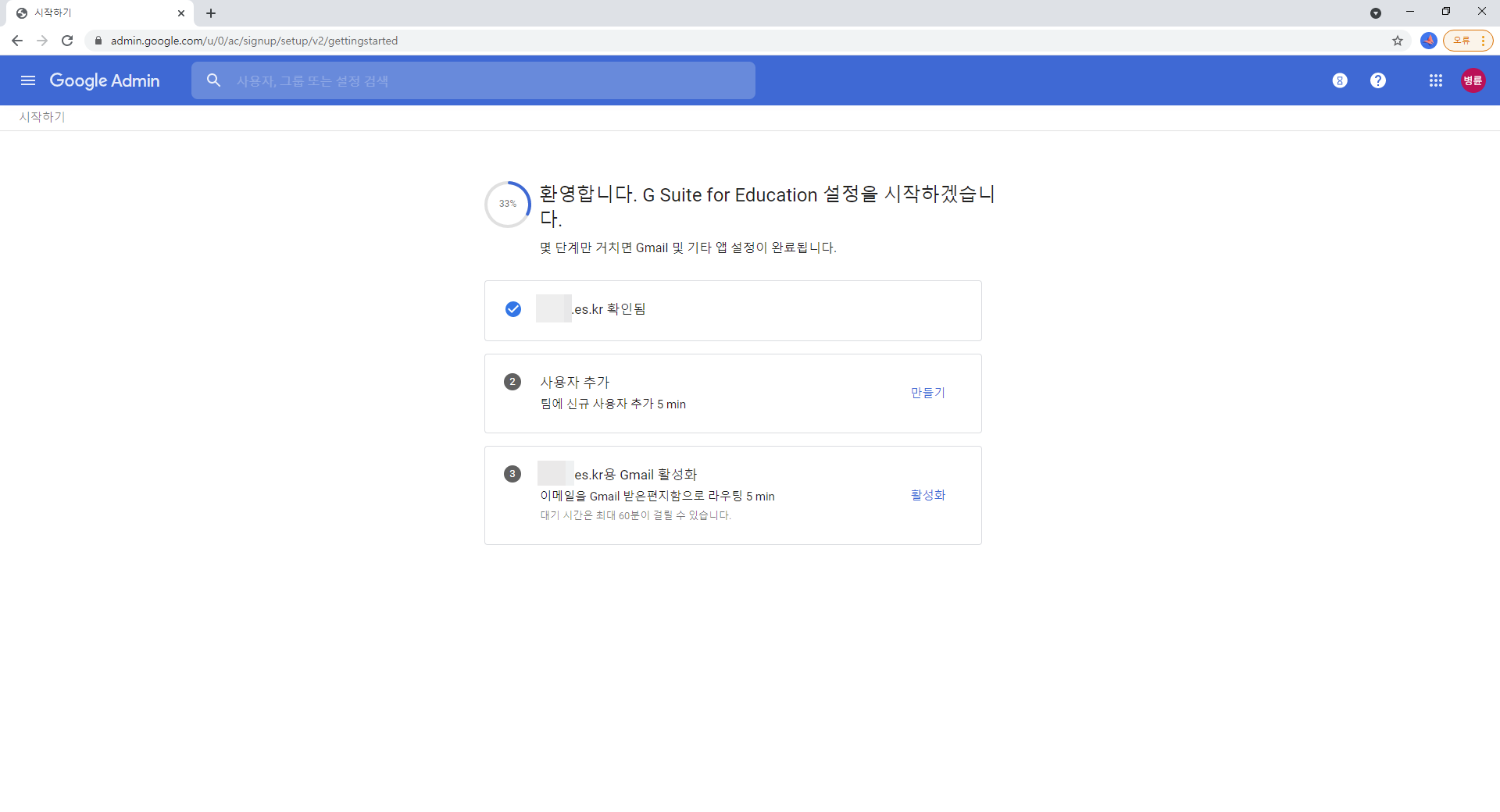
Task: Open the Google apps grid
Action: (1436, 80)
